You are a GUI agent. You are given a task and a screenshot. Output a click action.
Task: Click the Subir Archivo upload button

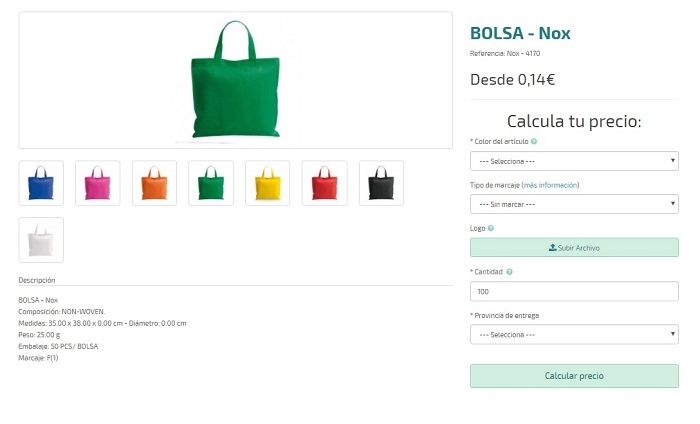click(574, 247)
